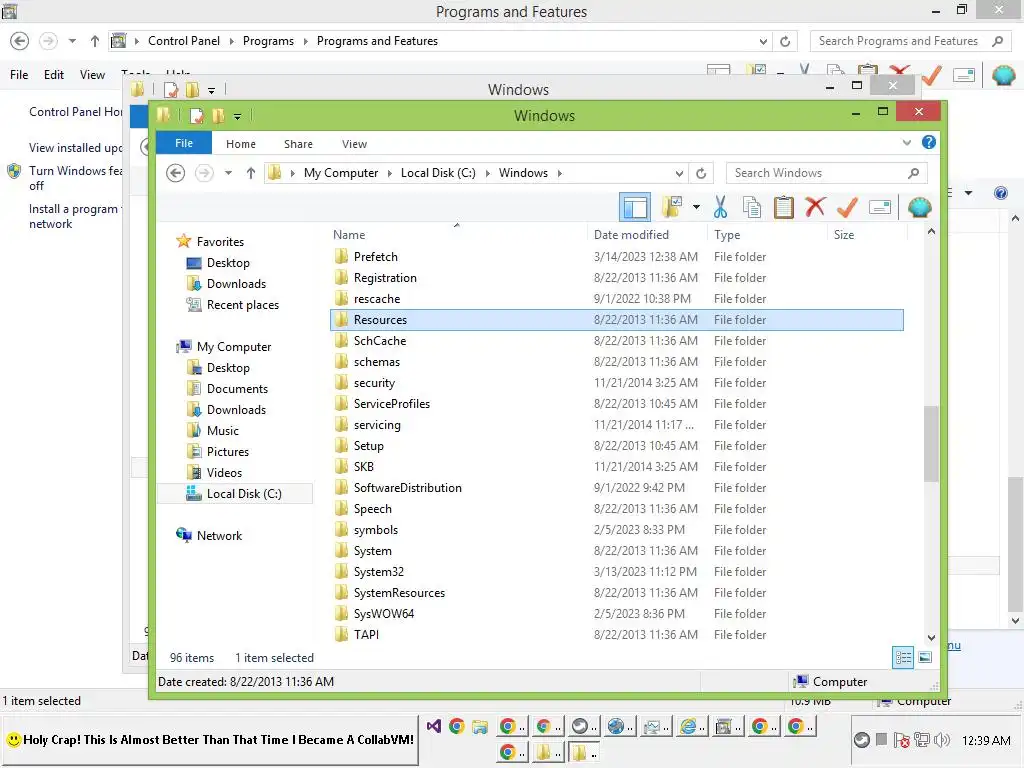Open Edit menu in Programs and Features

click(x=54, y=75)
